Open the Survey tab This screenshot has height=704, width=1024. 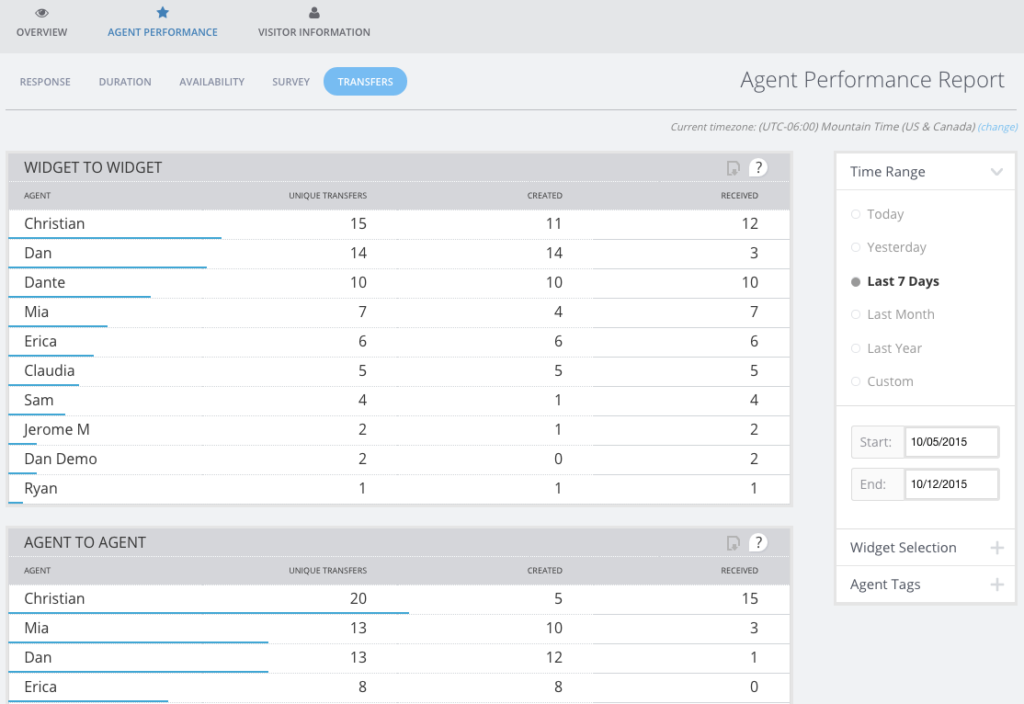(x=290, y=82)
